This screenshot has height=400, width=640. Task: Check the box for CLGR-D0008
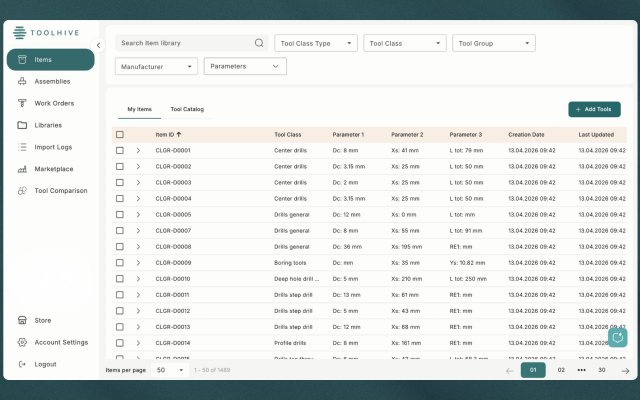pos(120,247)
